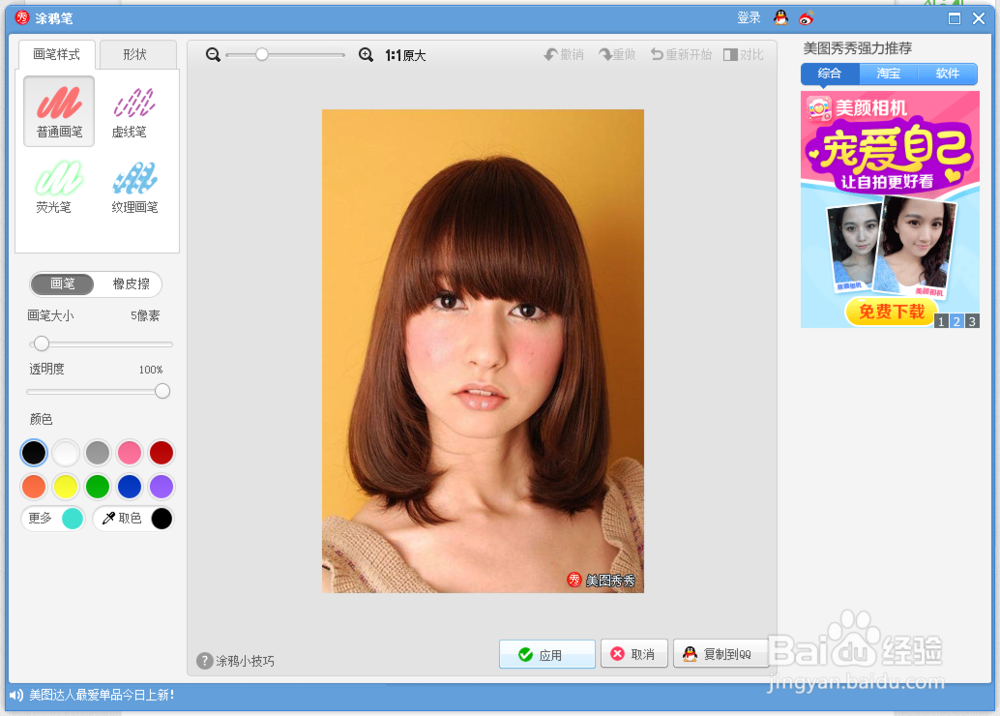Click the speaker announcement icon in status bar

[16, 695]
